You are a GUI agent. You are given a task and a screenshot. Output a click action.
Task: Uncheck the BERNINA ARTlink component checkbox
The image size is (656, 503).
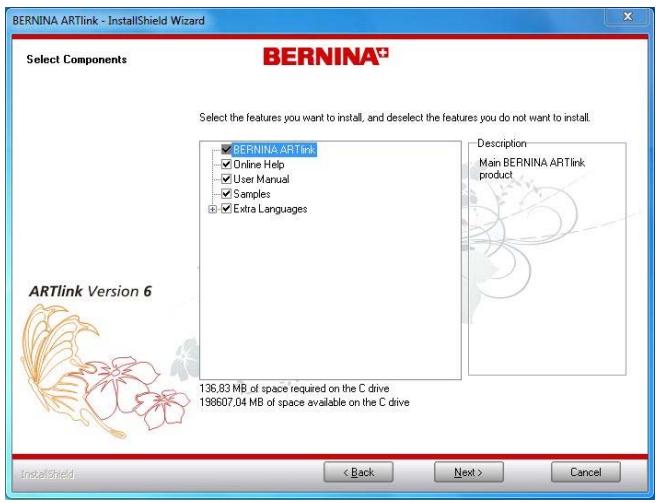pyautogui.click(x=226, y=149)
